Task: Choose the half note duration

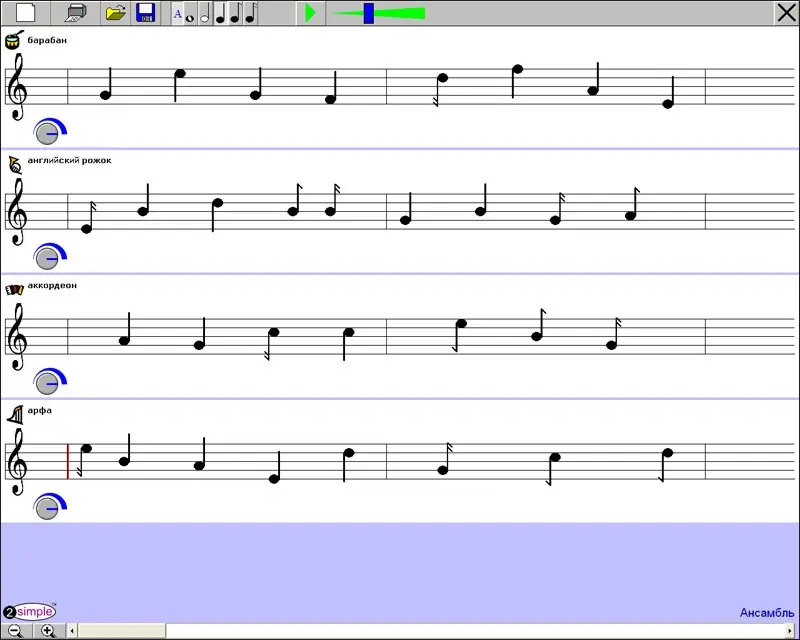Action: 205,13
